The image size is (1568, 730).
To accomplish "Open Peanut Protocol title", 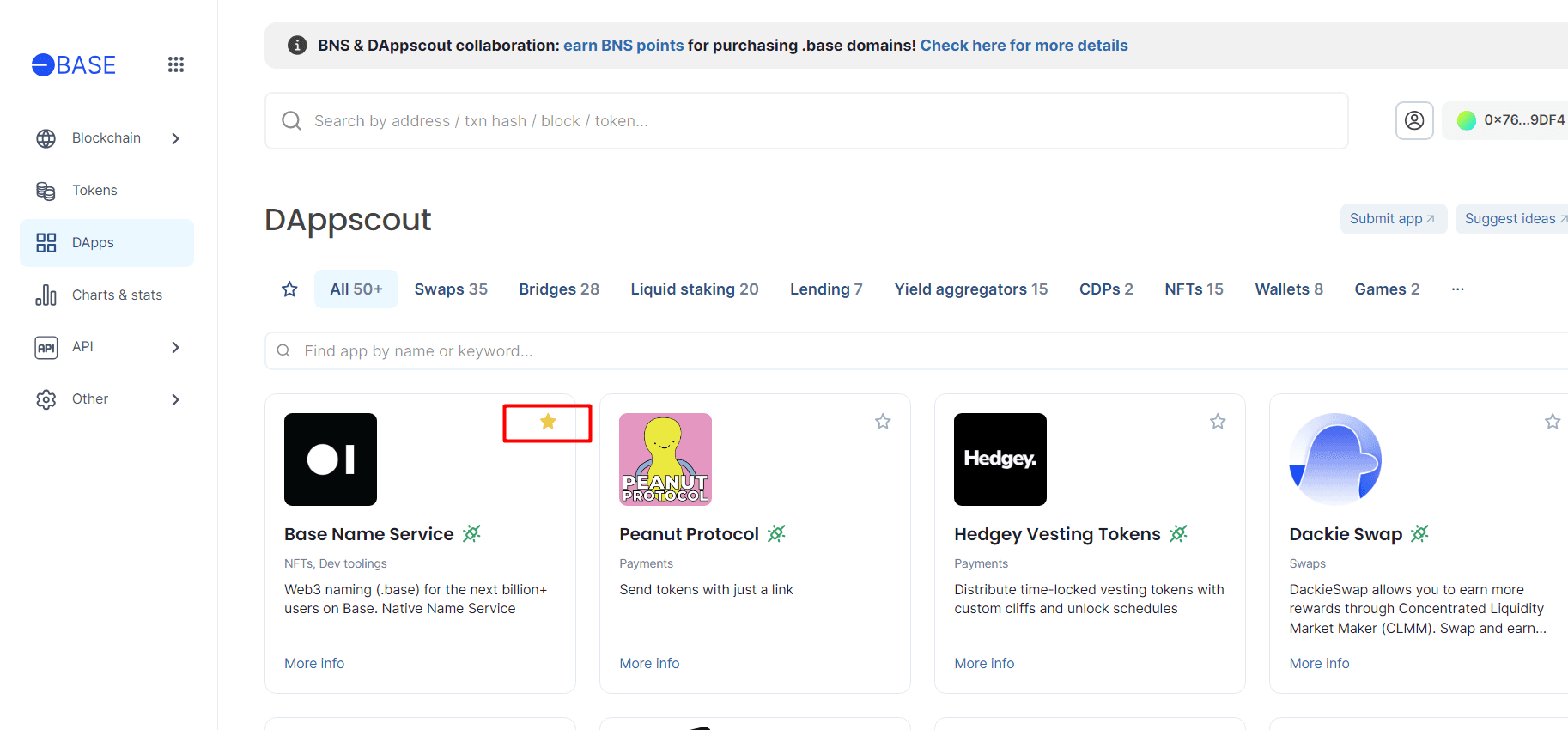I will point(689,534).
